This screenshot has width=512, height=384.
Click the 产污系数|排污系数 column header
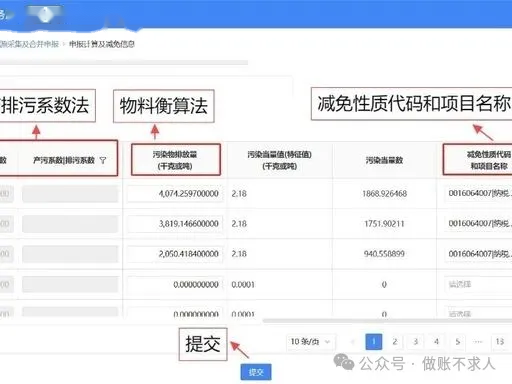(x=64, y=160)
